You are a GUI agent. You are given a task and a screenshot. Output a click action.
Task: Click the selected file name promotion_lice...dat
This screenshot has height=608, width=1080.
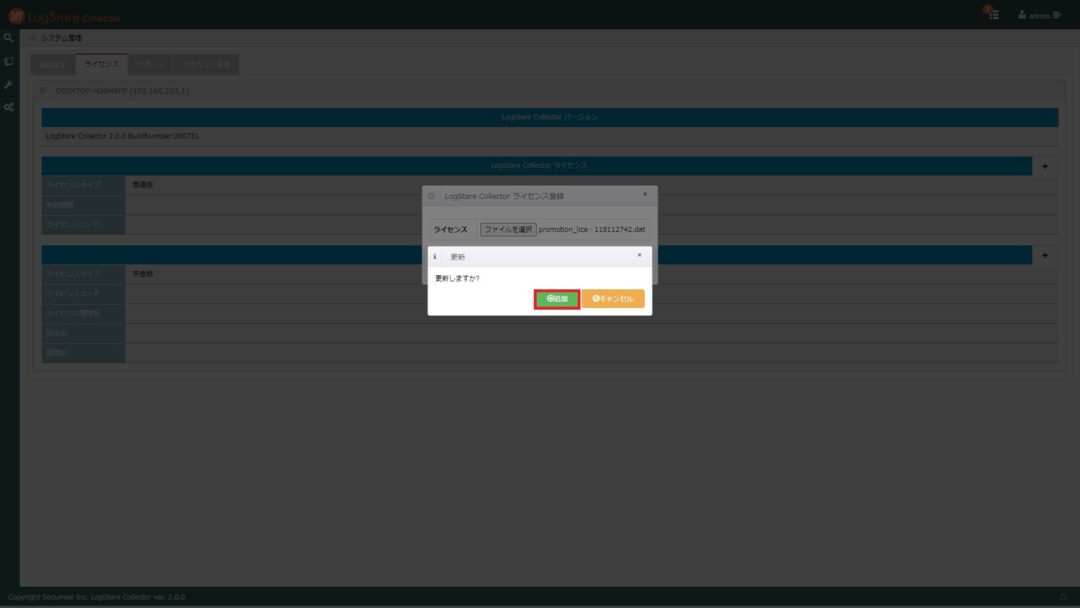(592, 229)
